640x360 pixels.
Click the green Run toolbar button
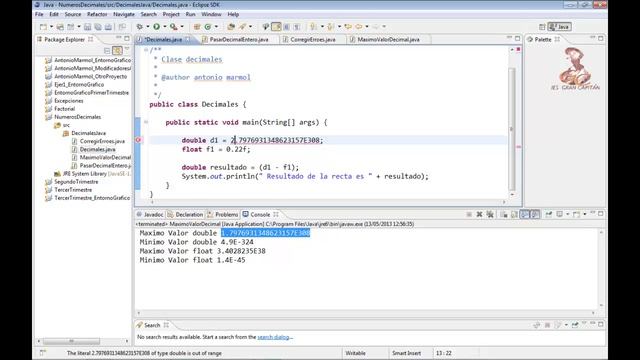(x=156, y=27)
